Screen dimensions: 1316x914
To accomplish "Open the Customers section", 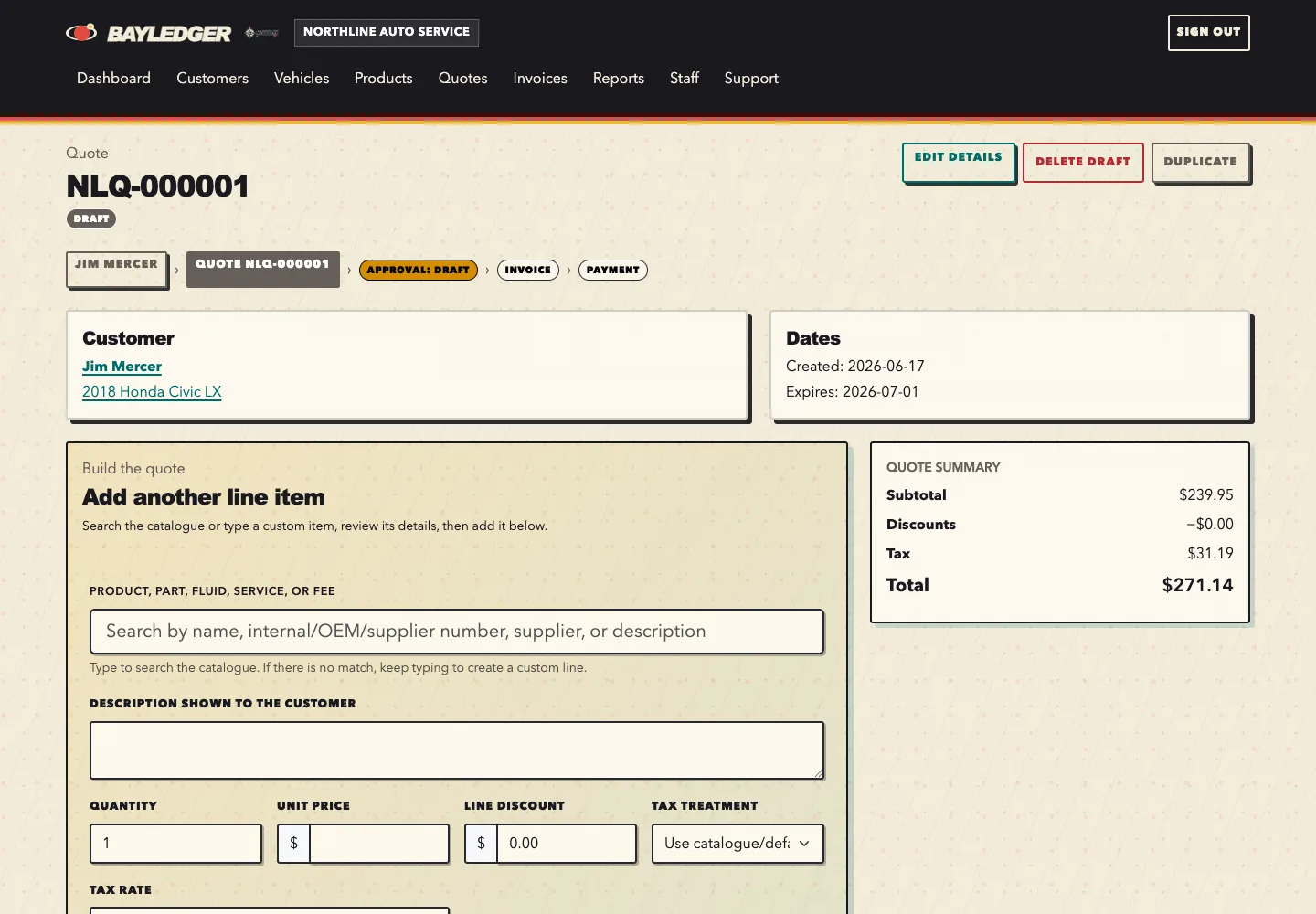I will coord(212,79).
